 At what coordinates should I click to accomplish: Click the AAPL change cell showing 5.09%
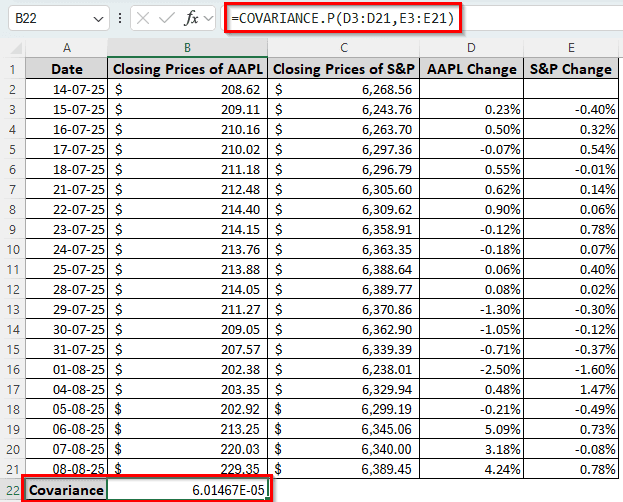[471, 429]
